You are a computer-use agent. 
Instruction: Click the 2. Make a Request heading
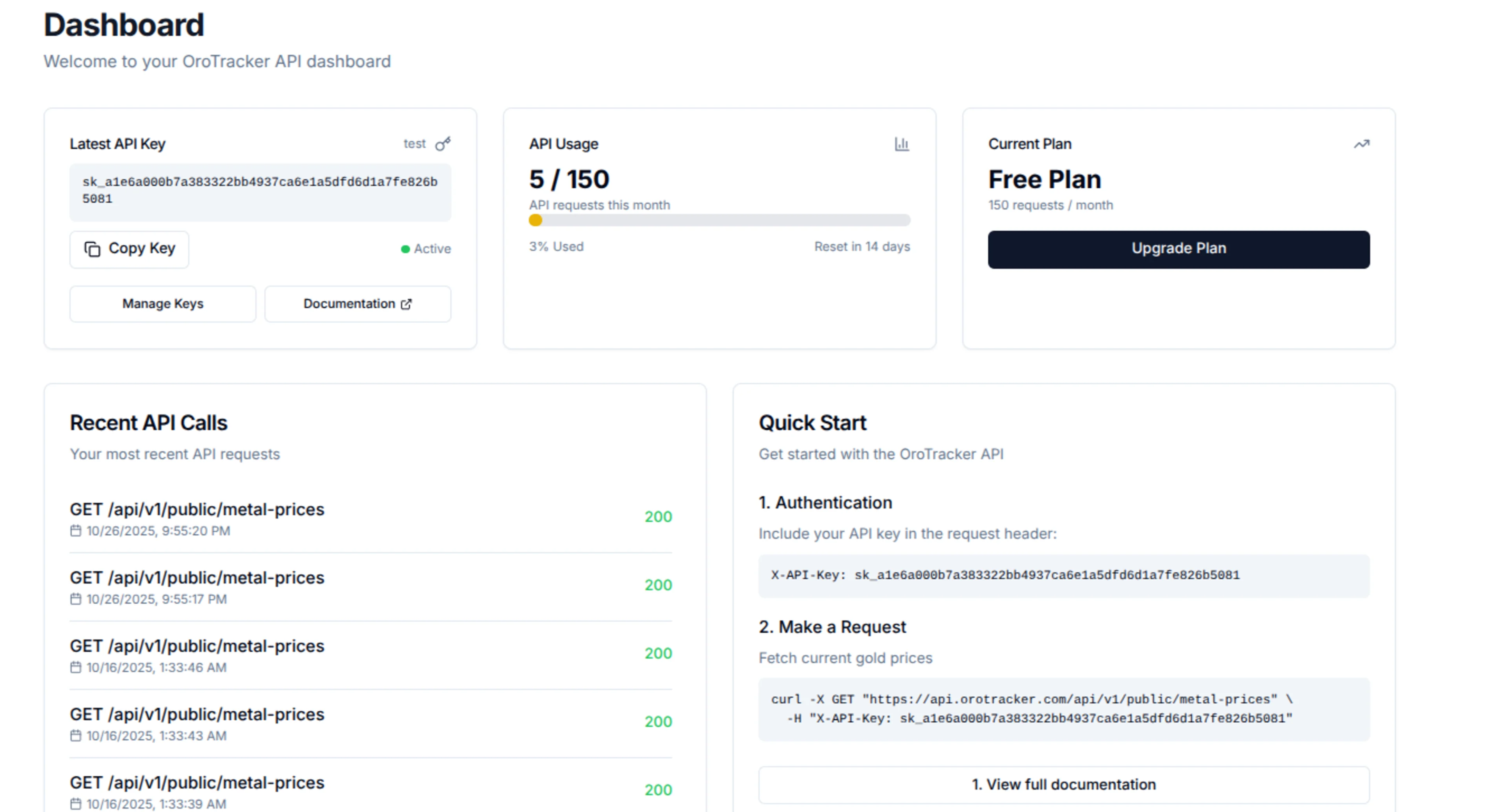pos(832,627)
